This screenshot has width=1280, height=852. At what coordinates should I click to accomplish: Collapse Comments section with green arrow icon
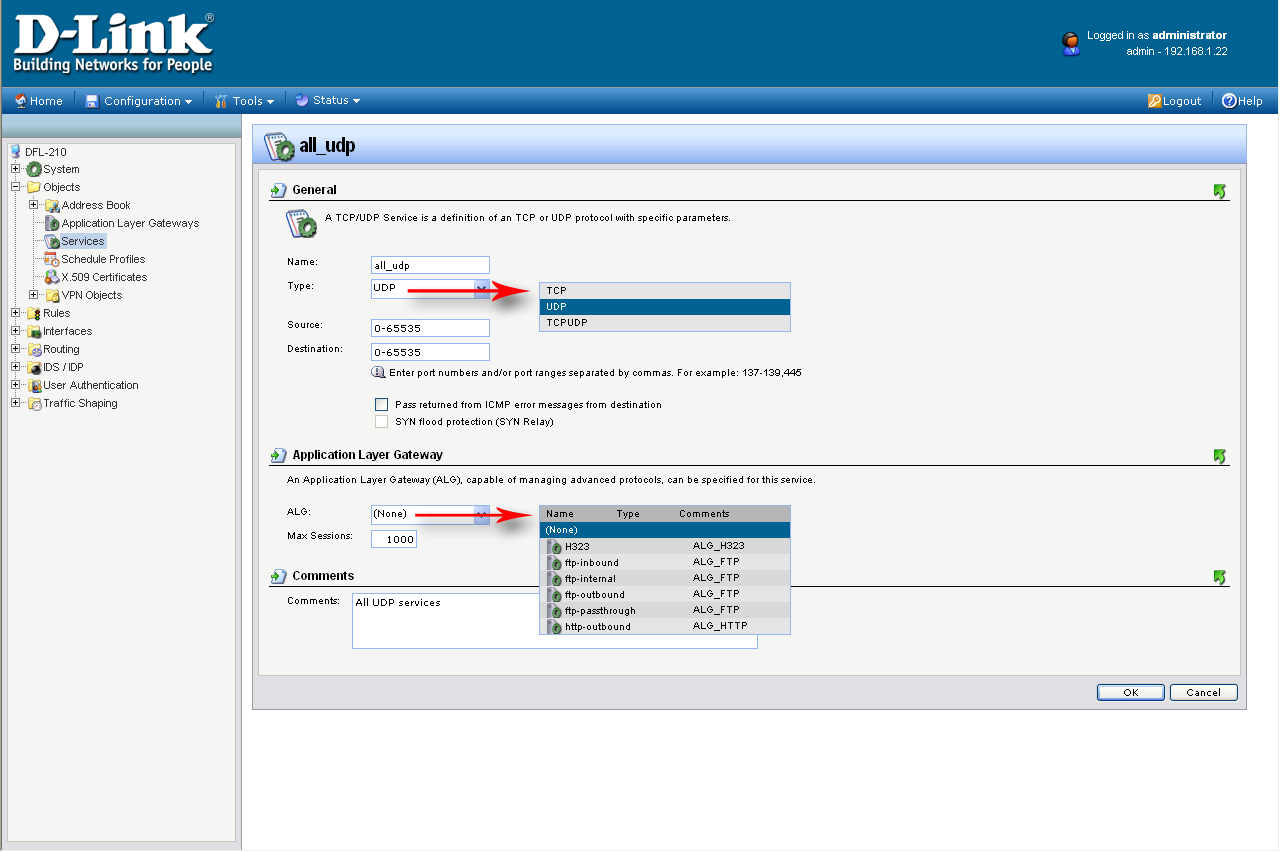point(1220,577)
